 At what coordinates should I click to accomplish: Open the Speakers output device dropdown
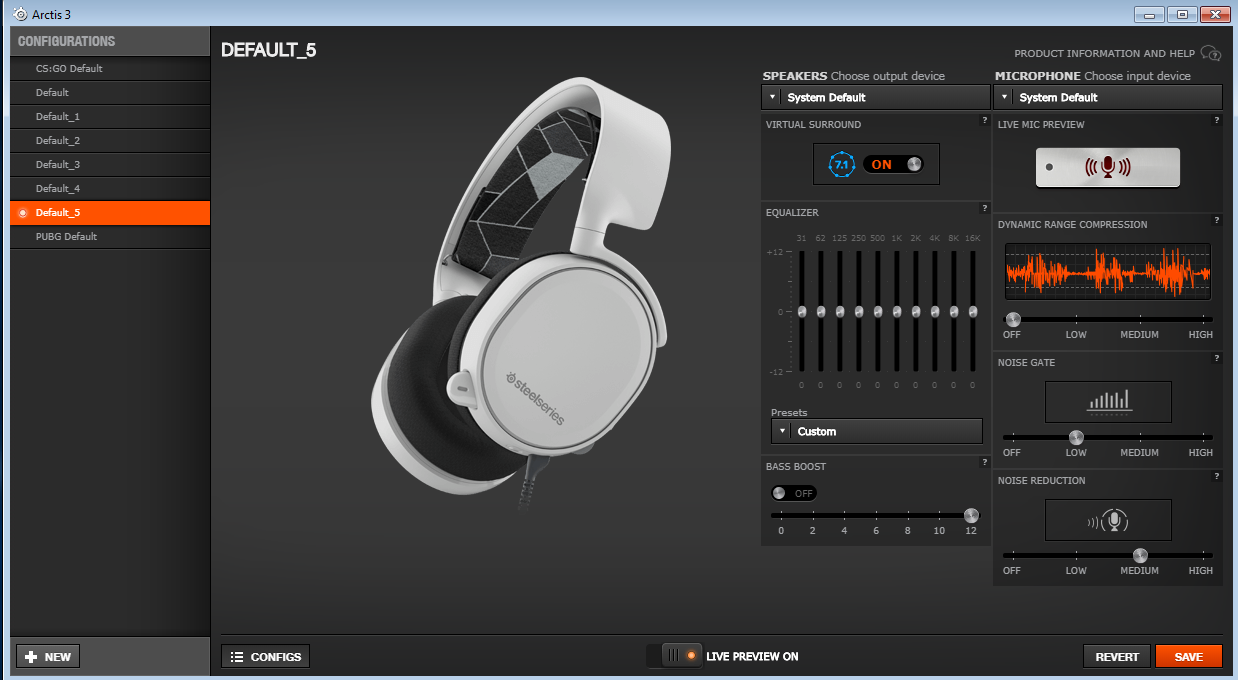[876, 97]
